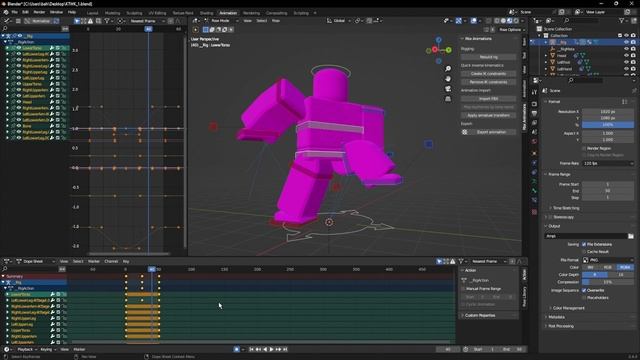
Task: Toggle the pin icon in properties Scene header
Action: pos(634,91)
